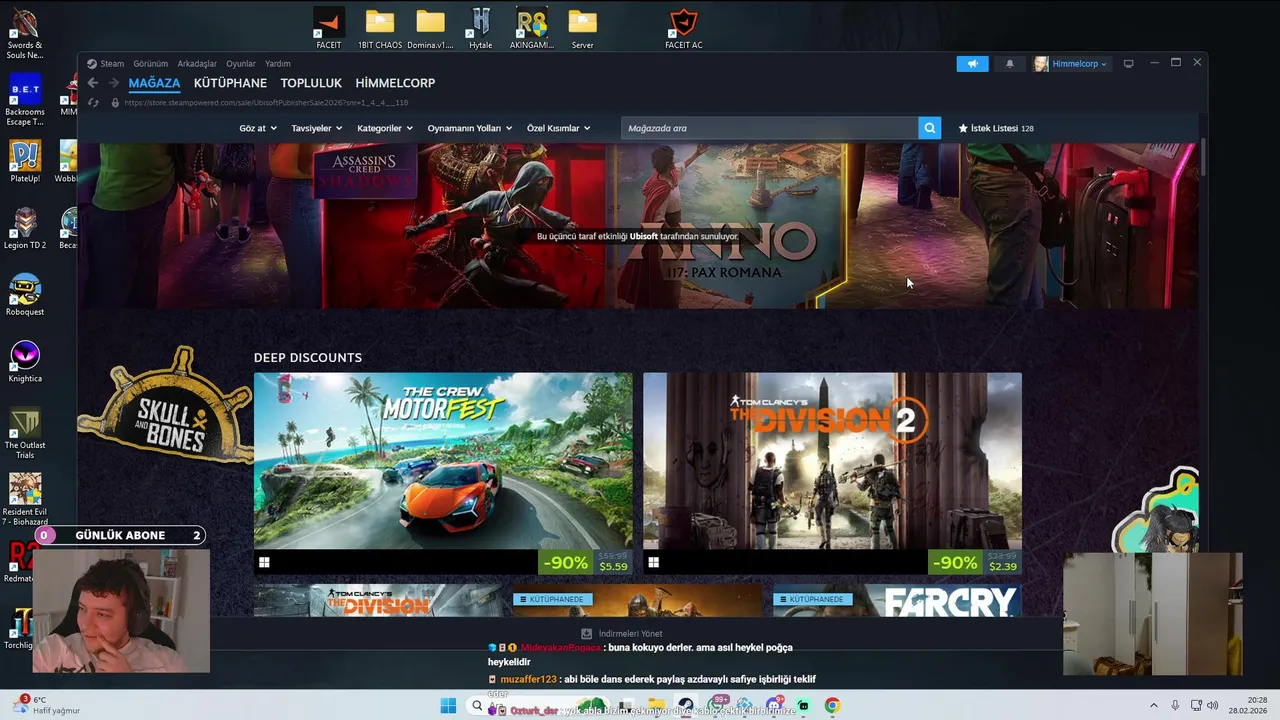Open the middle KÜTÜPHANEDE-tagged game thumbnail

click(638, 601)
